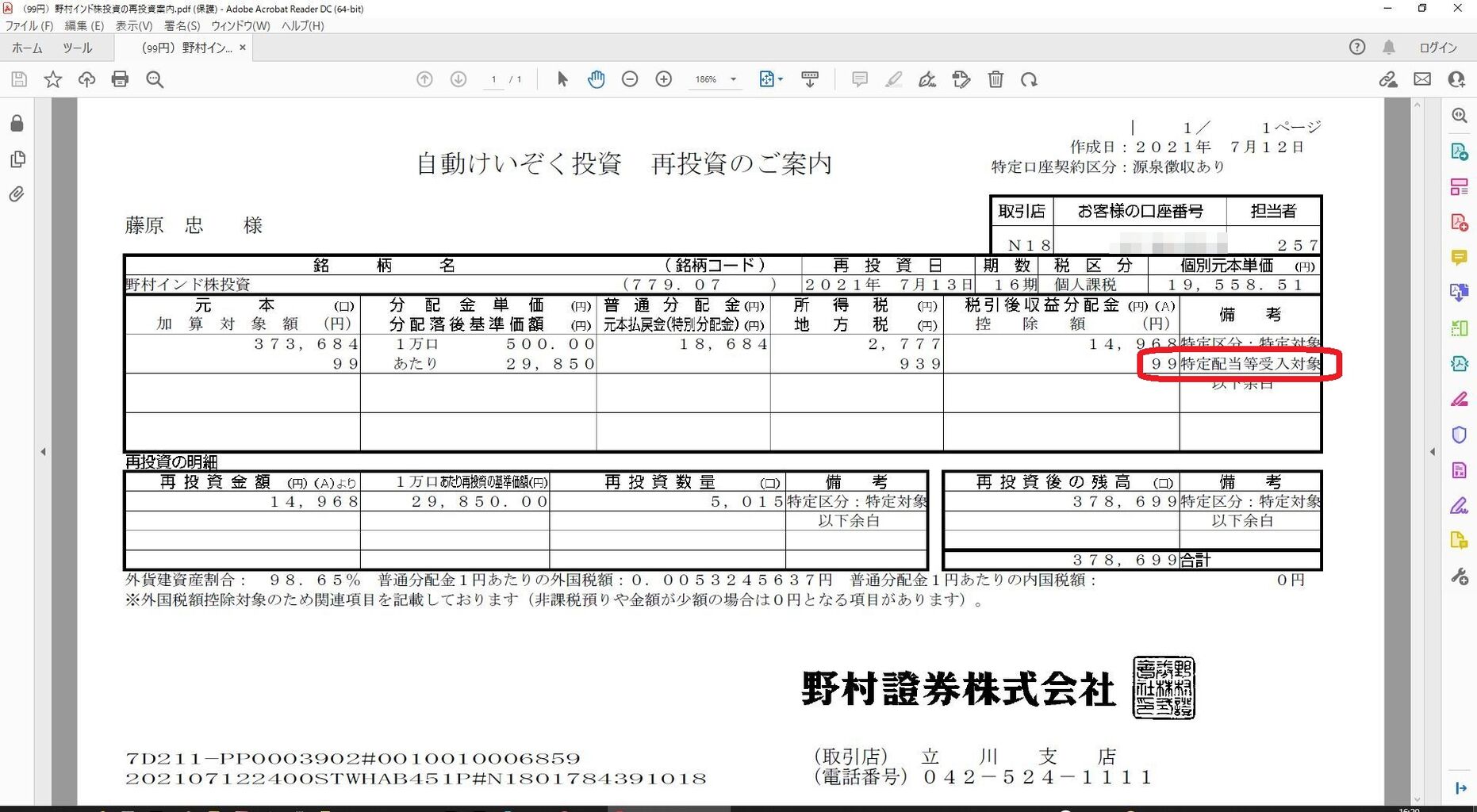The width and height of the screenshot is (1477, 812).
Task: Click the fund name 野村インド株投資
Action: coord(188,285)
